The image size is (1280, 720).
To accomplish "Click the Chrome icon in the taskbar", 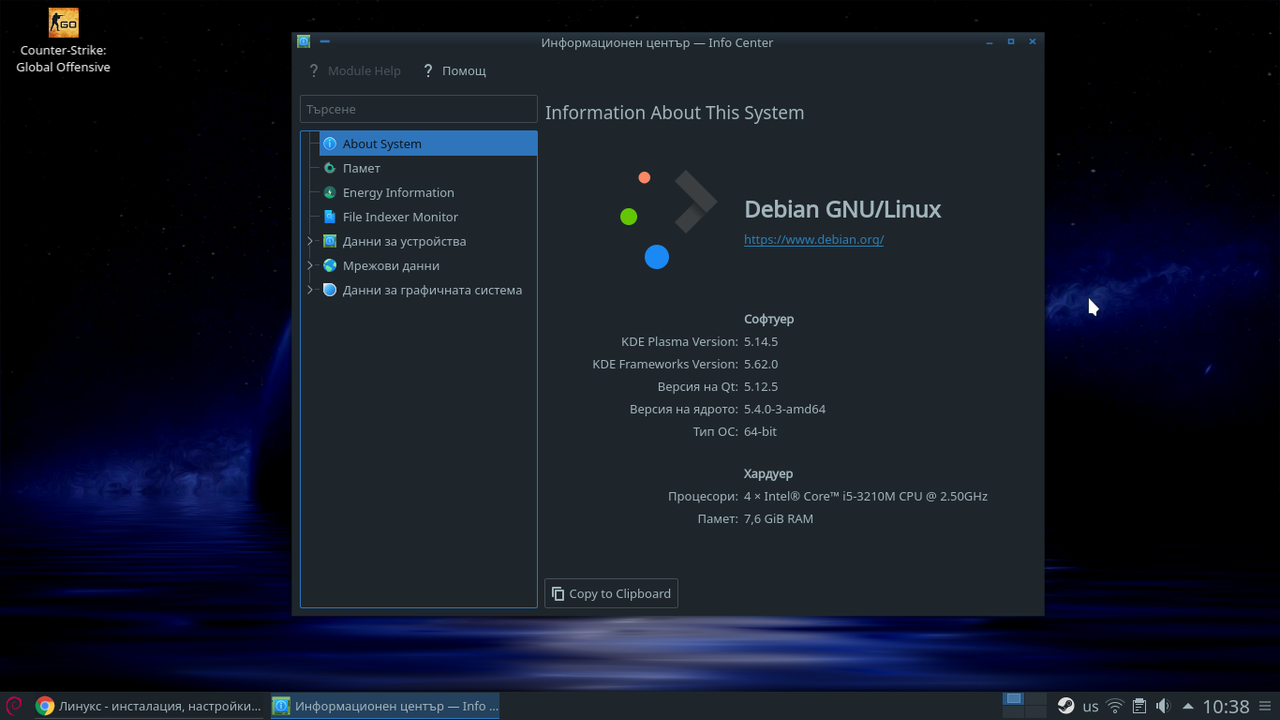I will (45, 706).
